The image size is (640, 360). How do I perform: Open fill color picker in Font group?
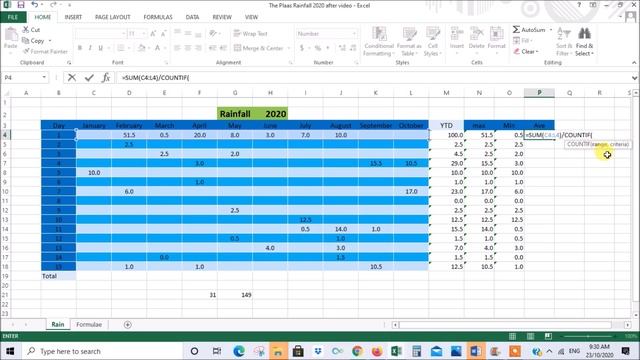141,48
